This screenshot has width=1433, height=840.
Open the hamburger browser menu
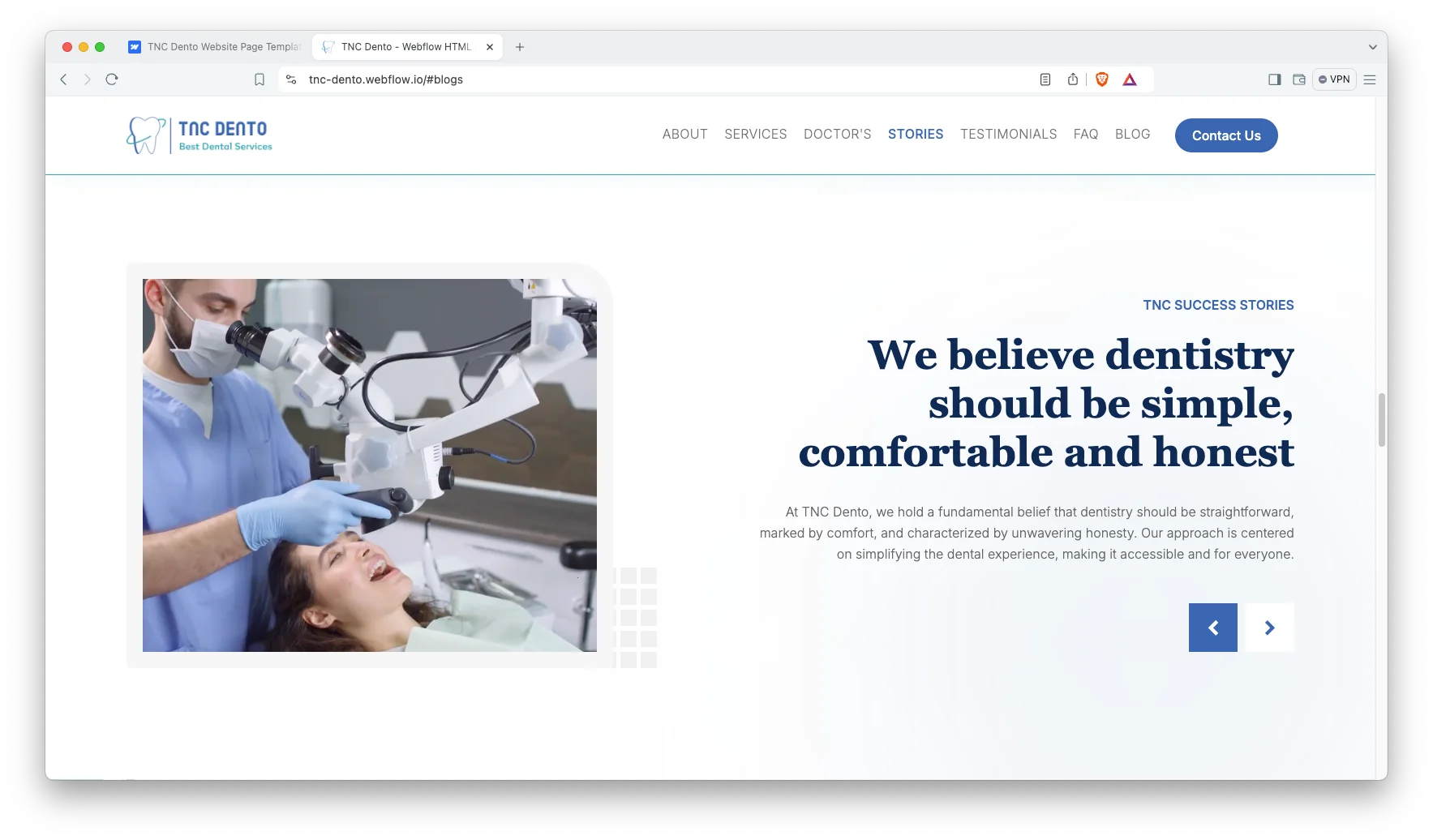coord(1370,79)
